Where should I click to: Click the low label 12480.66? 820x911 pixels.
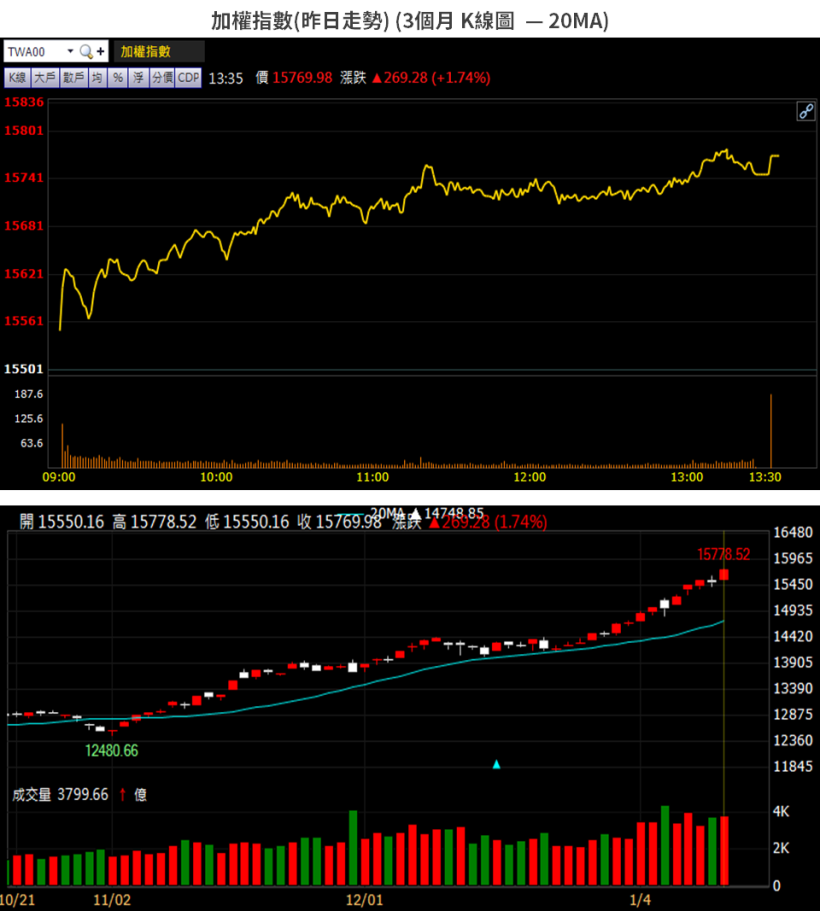[x=112, y=751]
